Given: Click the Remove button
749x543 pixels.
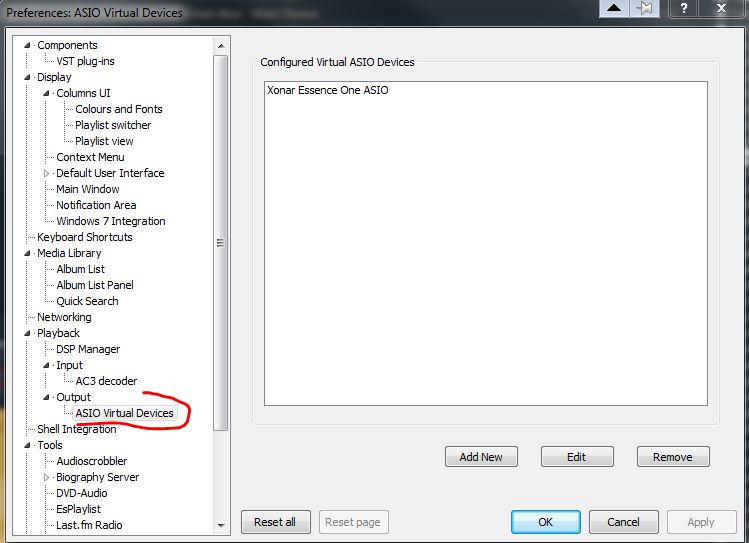Looking at the screenshot, I should (673, 457).
